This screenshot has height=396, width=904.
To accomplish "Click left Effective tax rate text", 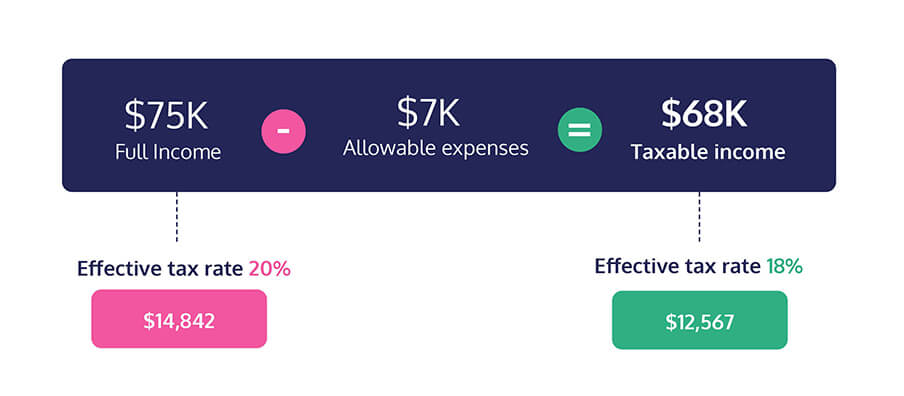I will 160,269.
